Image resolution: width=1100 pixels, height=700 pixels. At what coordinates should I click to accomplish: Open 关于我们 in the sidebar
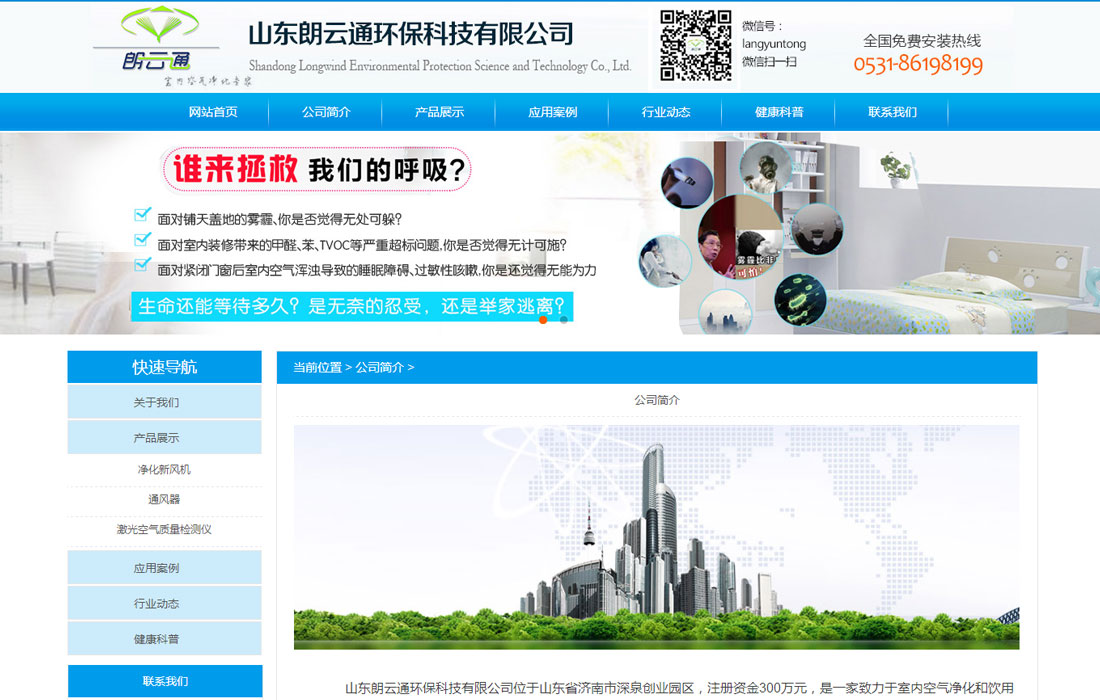(165, 402)
